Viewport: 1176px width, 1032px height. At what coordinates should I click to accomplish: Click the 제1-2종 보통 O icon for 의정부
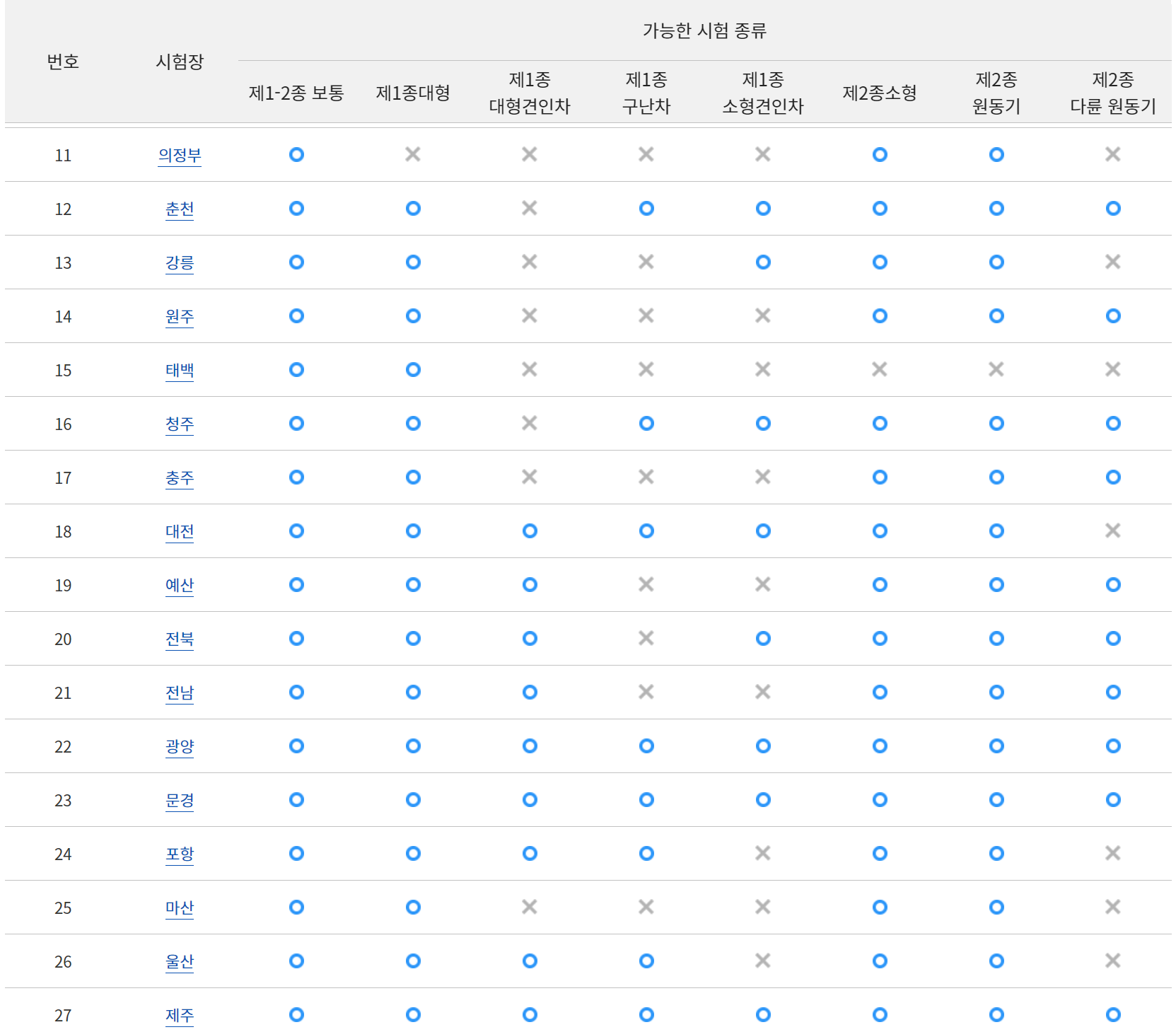[x=296, y=155]
